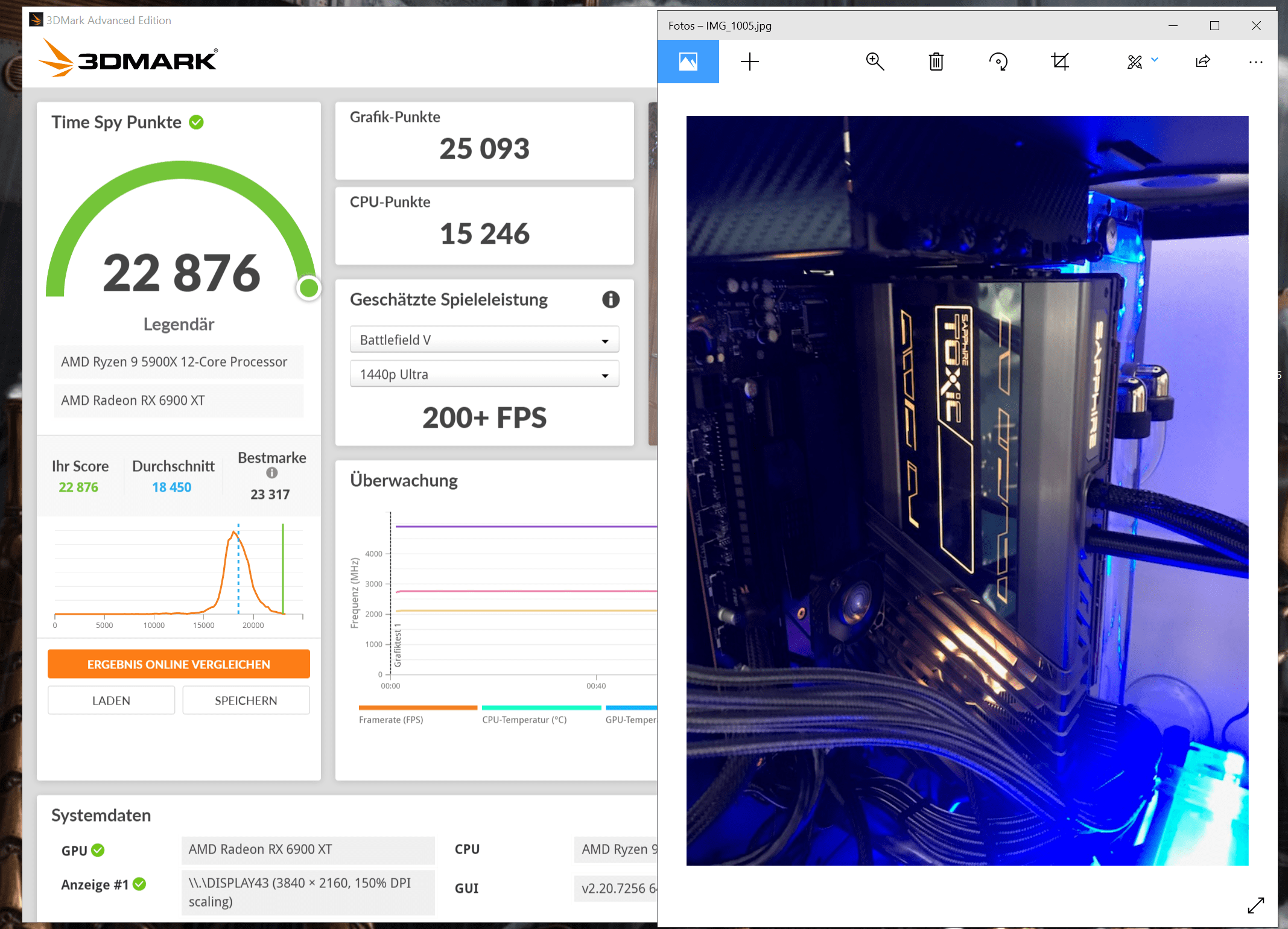Click the photo view icon in Fotos
Screen dimensions: 1288x929
(x=688, y=62)
